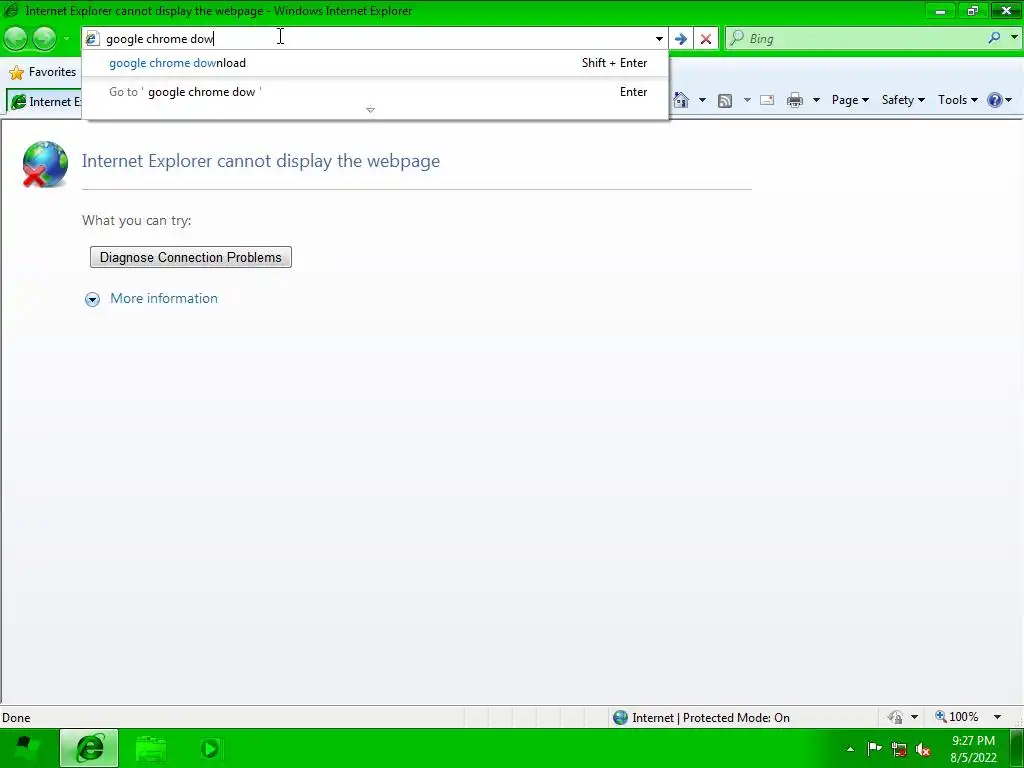Open the Page menu
This screenshot has width=1024, height=768.
pyautogui.click(x=850, y=100)
